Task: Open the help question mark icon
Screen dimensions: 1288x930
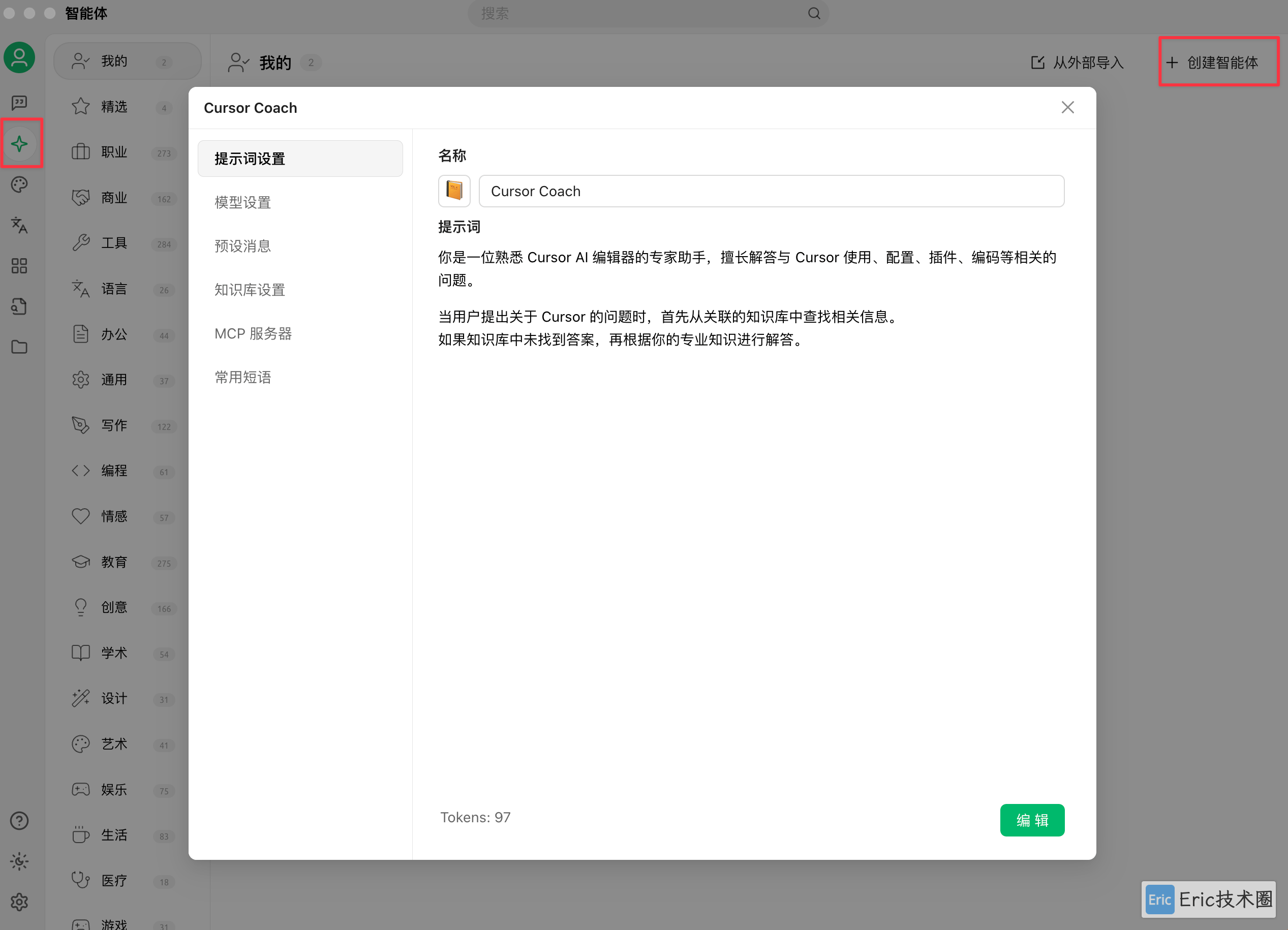Action: point(19,821)
